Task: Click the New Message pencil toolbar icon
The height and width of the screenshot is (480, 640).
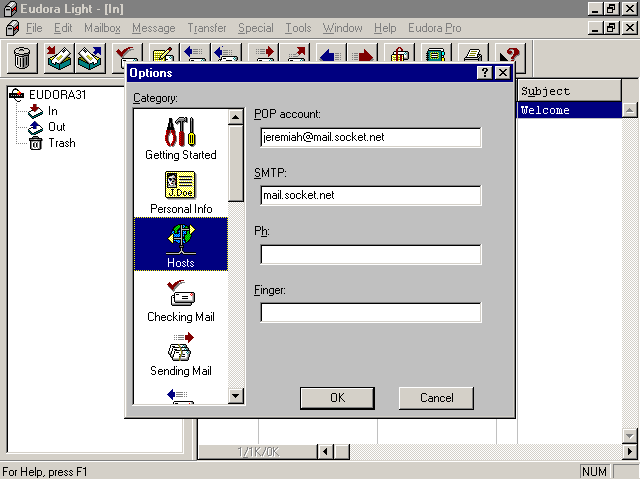Action: click(x=163, y=53)
